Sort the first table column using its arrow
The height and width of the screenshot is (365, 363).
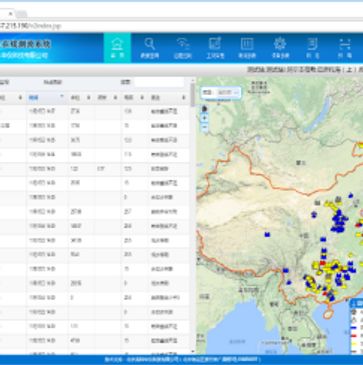[x=20, y=98]
